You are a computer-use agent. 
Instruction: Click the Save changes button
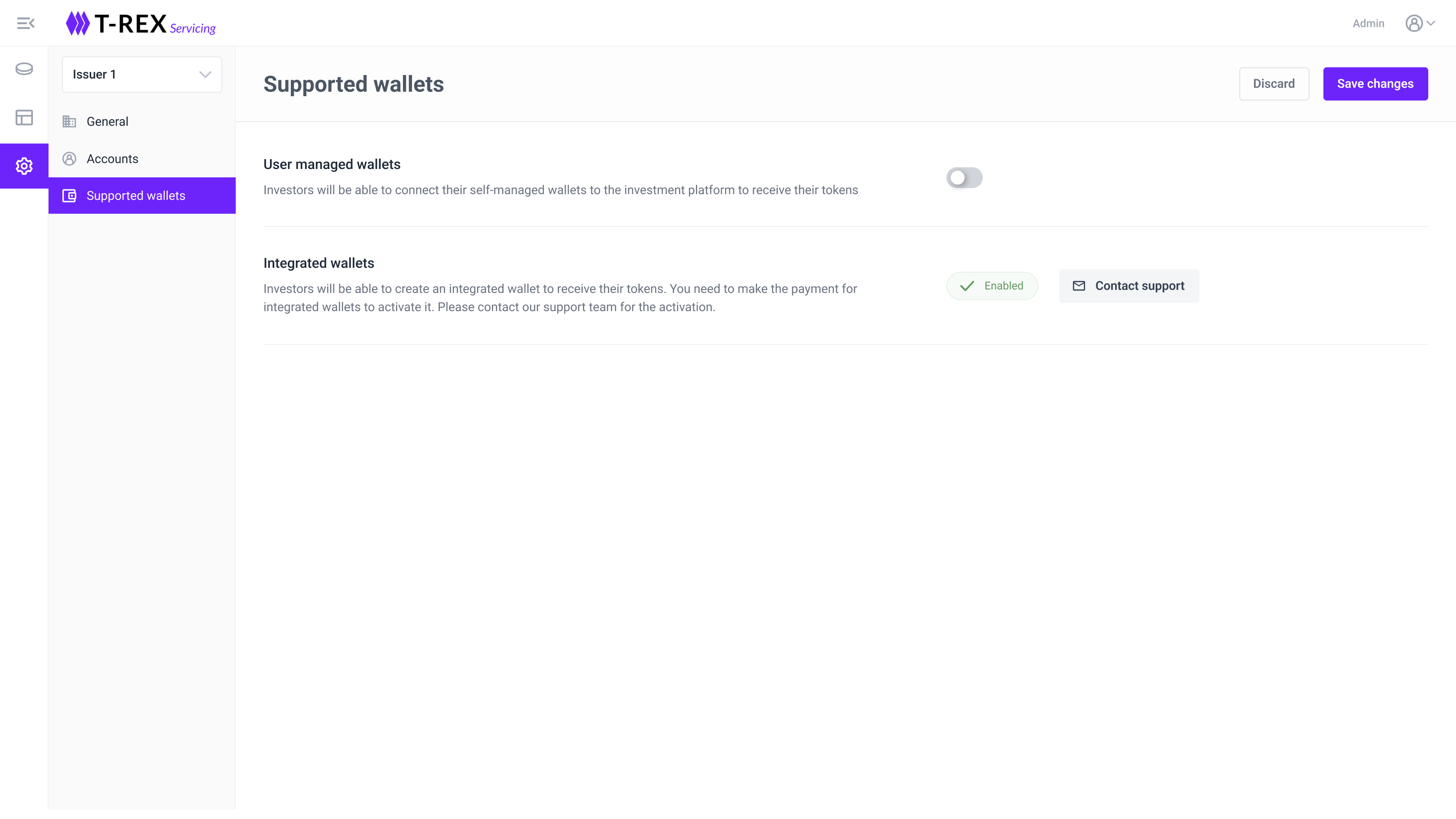pyautogui.click(x=1375, y=84)
